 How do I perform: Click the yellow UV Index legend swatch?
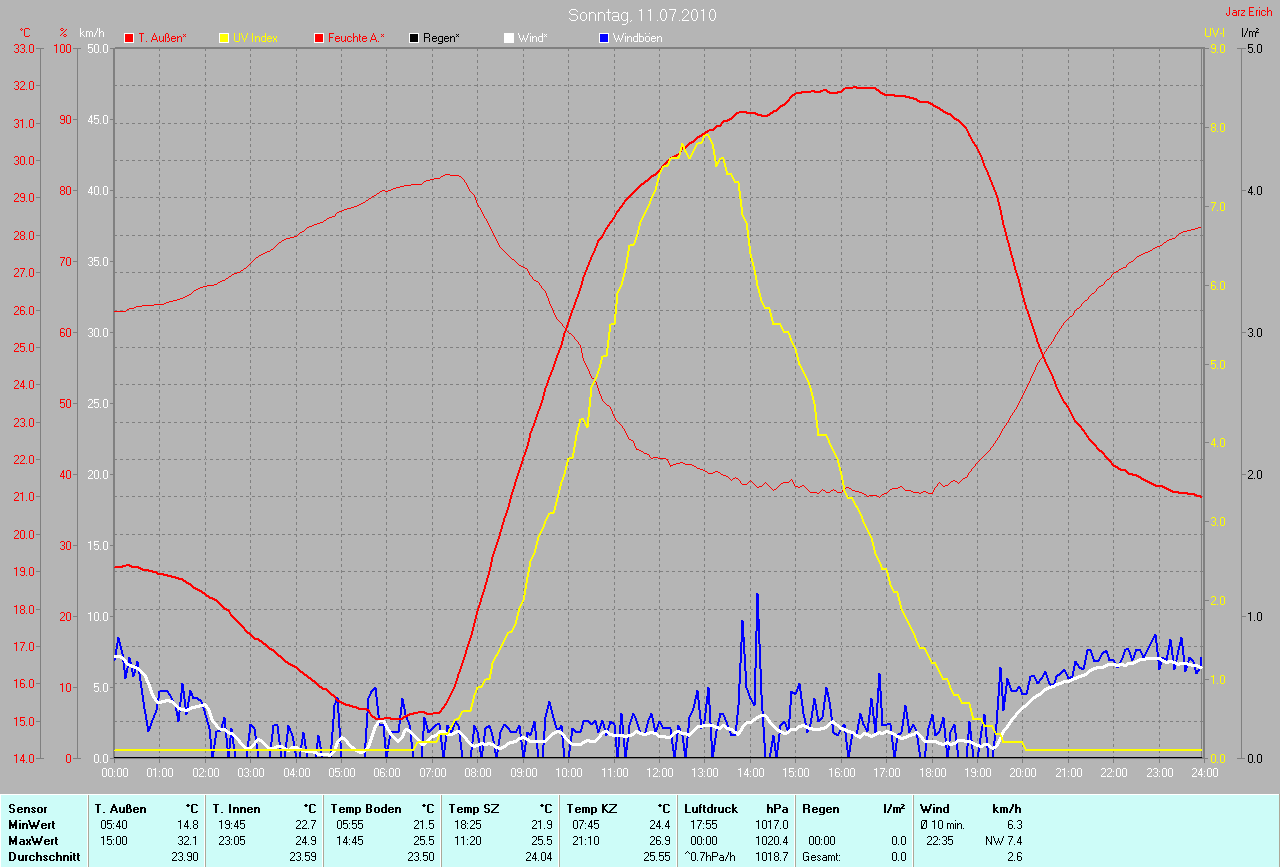point(224,38)
